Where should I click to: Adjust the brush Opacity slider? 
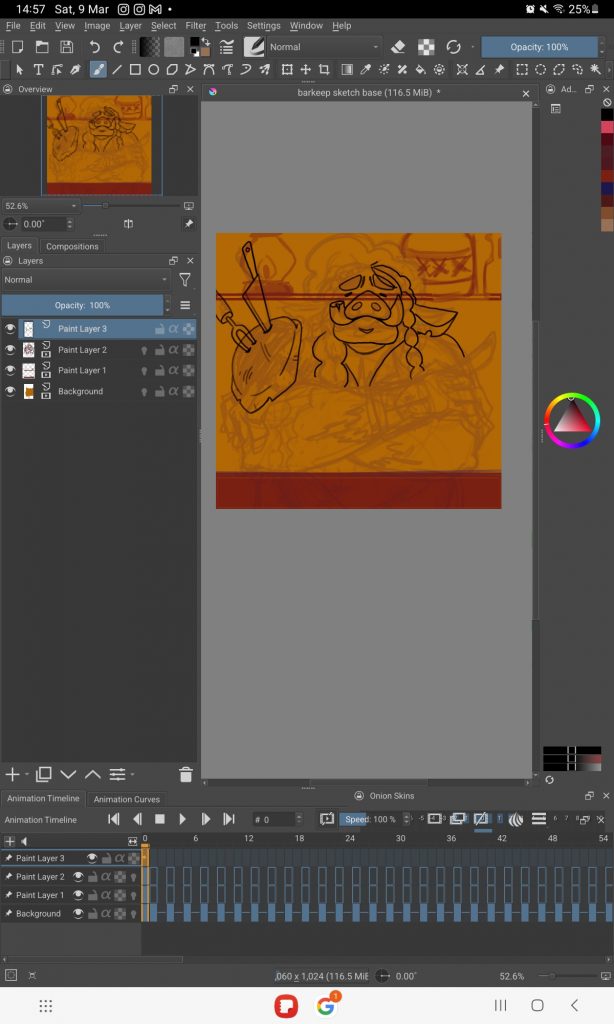(540, 47)
